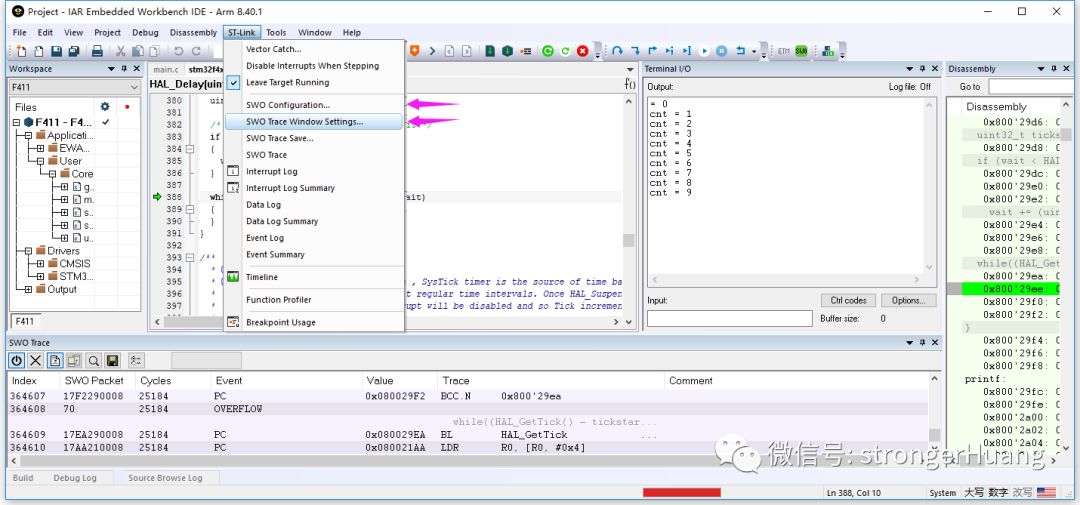The height and width of the screenshot is (505, 1080).
Task: Toggle the Timeline menu entry
Action: (262, 277)
